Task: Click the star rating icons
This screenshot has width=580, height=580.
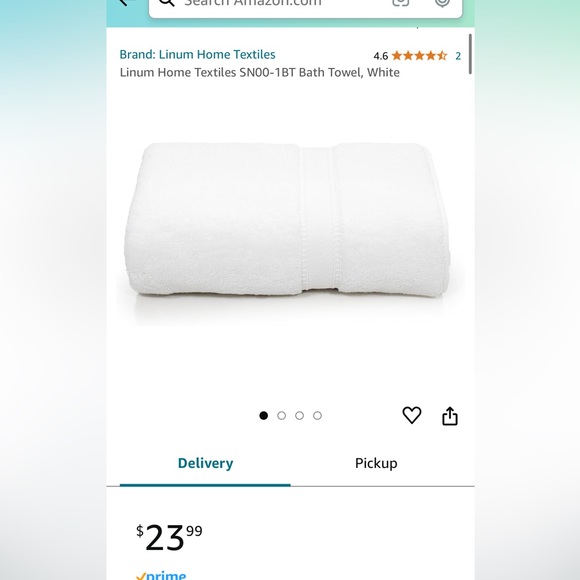Action: pos(419,56)
